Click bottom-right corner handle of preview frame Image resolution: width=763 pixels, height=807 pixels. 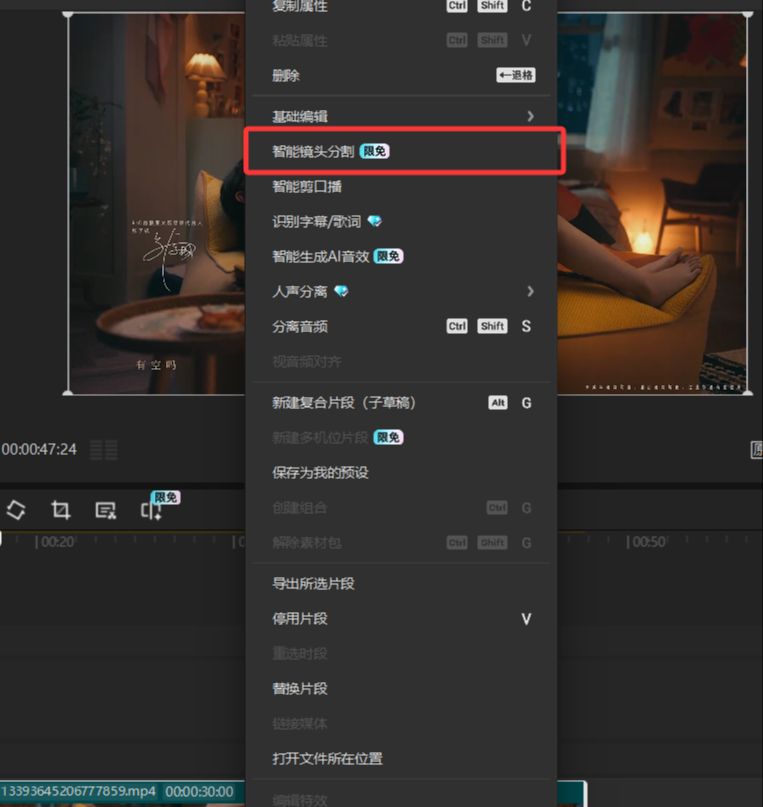pyautogui.click(x=748, y=392)
